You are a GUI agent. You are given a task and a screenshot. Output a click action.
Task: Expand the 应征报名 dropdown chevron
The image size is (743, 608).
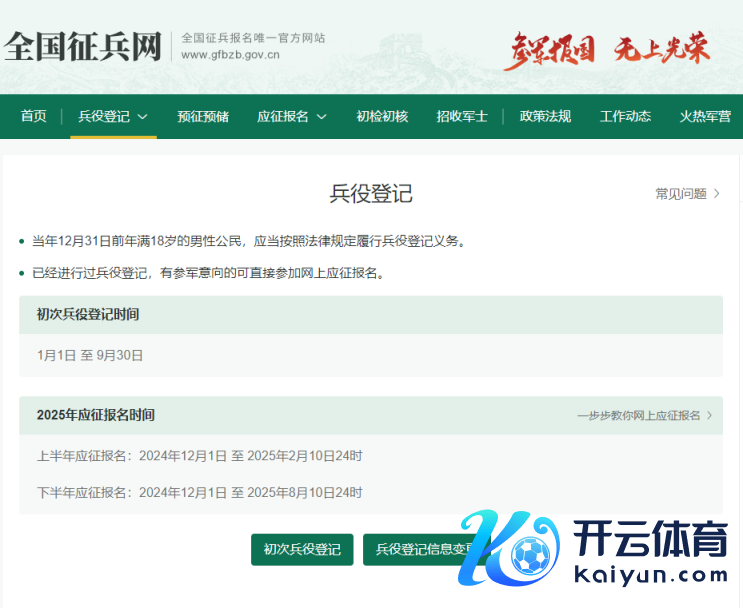coord(322,117)
